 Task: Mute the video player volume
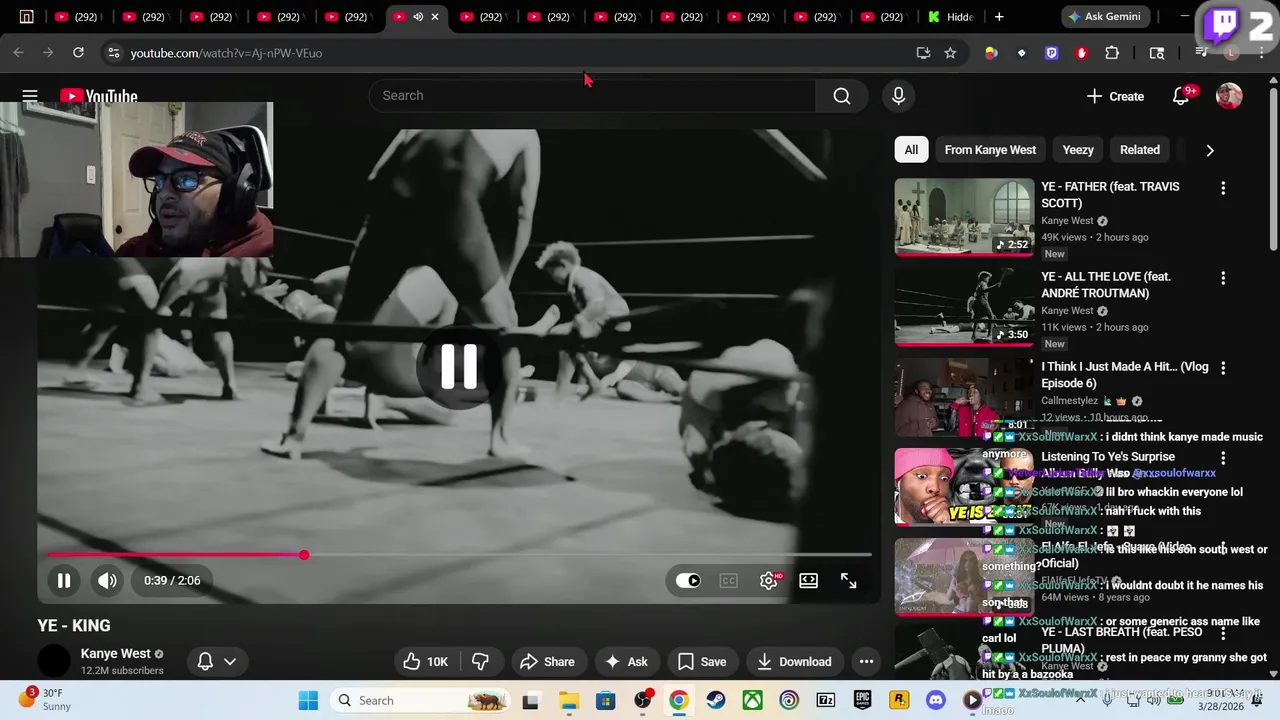[107, 580]
